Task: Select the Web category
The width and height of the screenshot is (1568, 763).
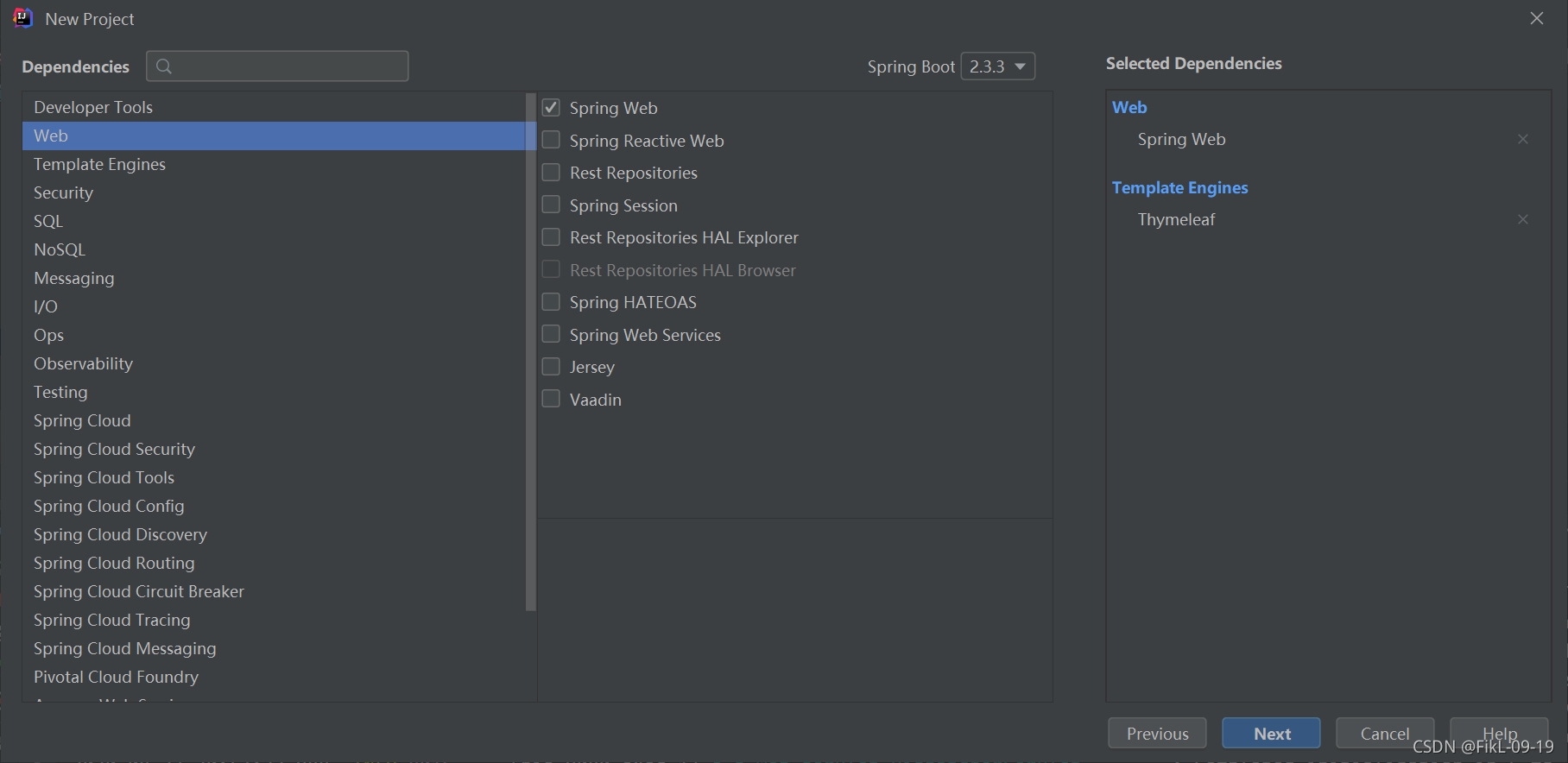Action: tap(274, 136)
